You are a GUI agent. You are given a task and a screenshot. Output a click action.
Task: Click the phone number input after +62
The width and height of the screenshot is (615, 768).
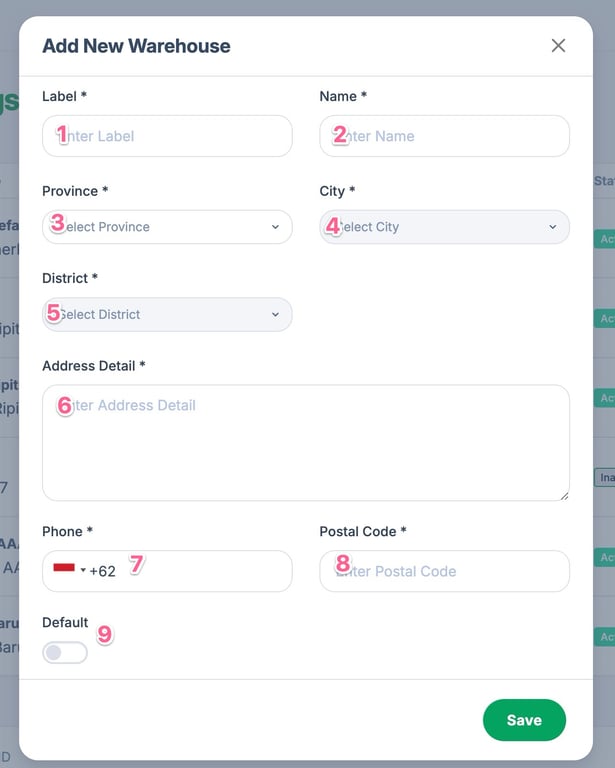200,571
